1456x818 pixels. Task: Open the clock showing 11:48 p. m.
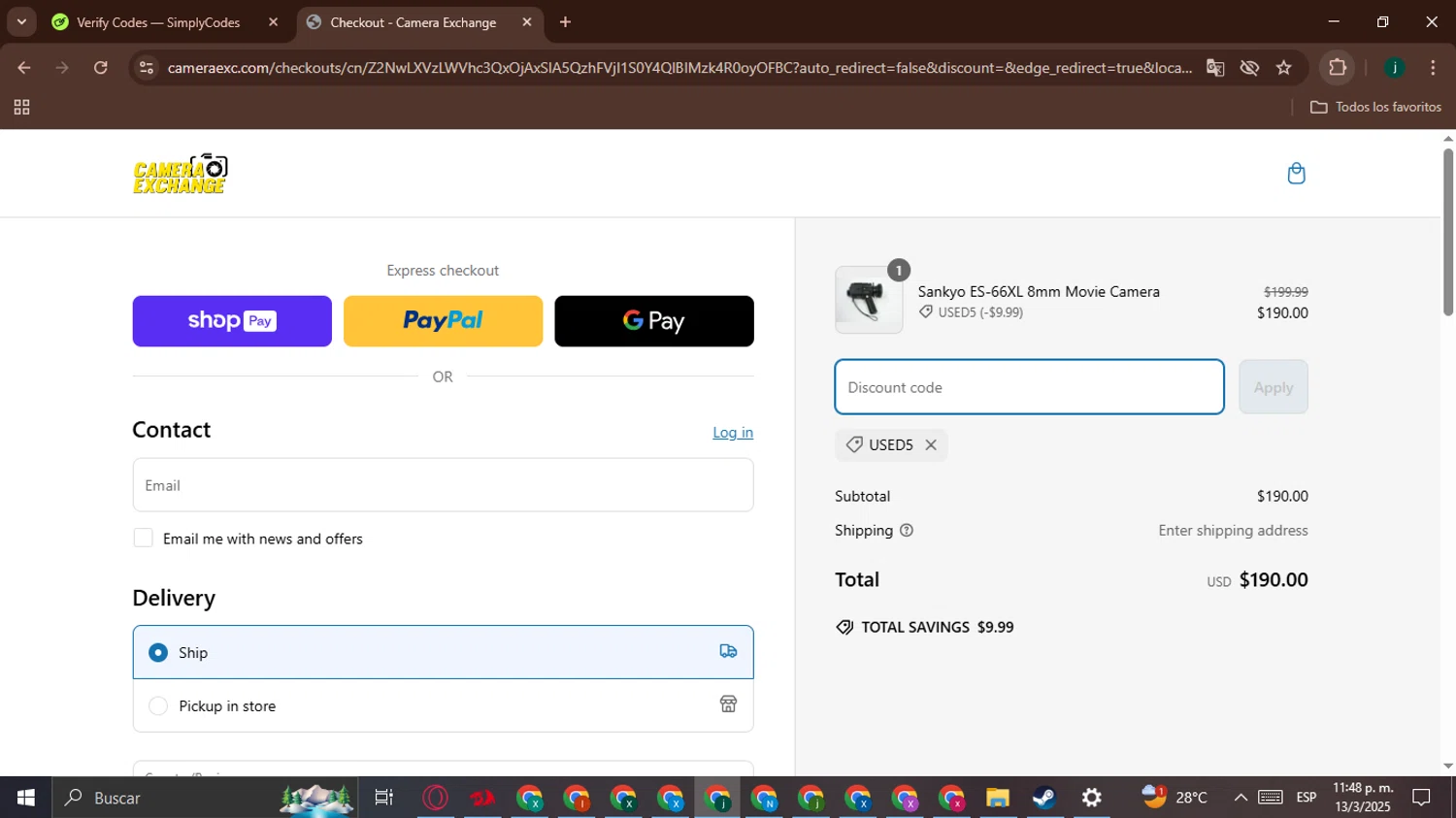pyautogui.click(x=1363, y=798)
